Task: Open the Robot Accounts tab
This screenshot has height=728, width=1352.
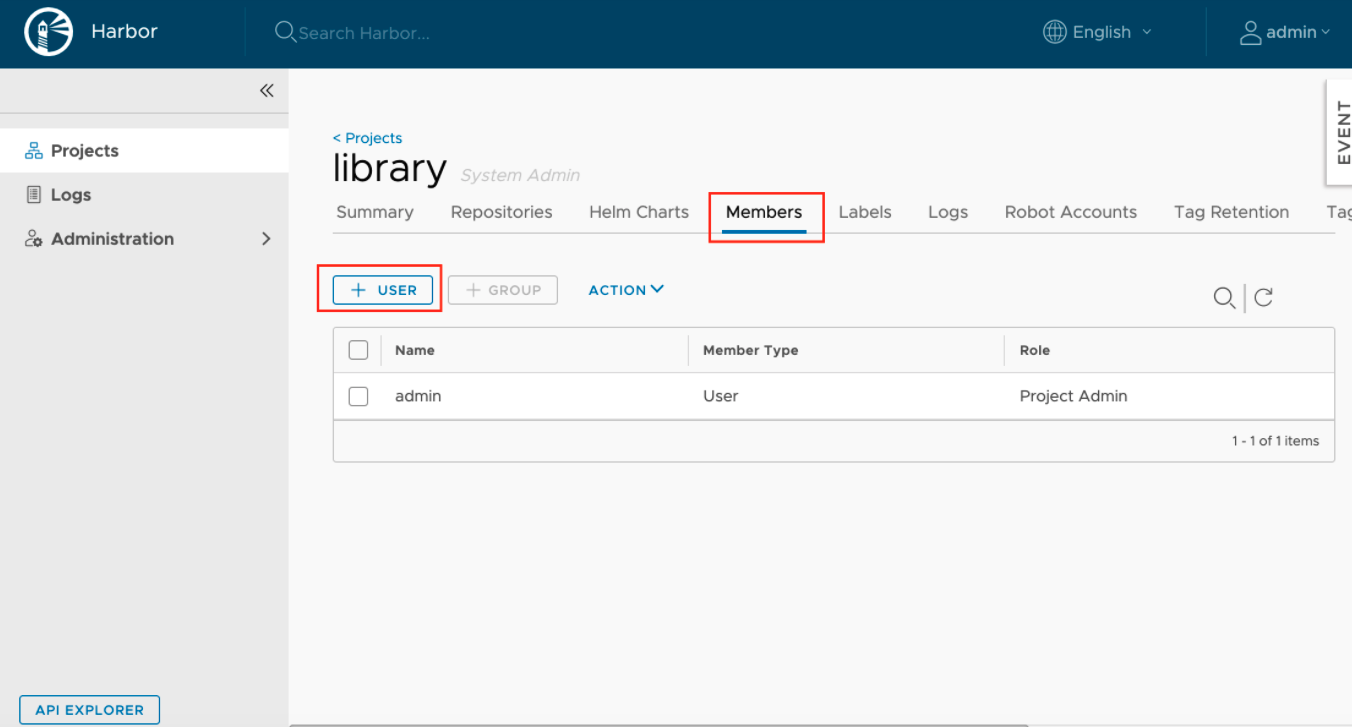Action: coord(1070,212)
